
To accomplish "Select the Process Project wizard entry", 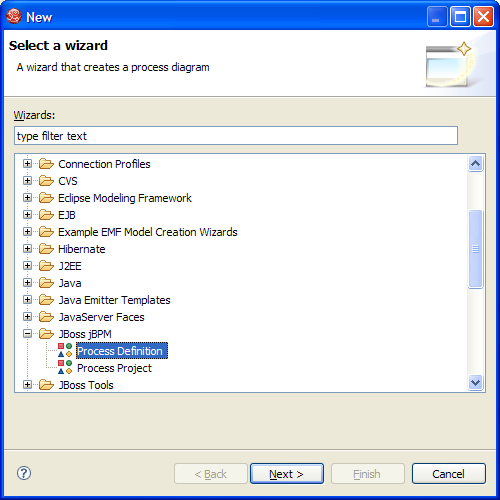I will pos(114,368).
